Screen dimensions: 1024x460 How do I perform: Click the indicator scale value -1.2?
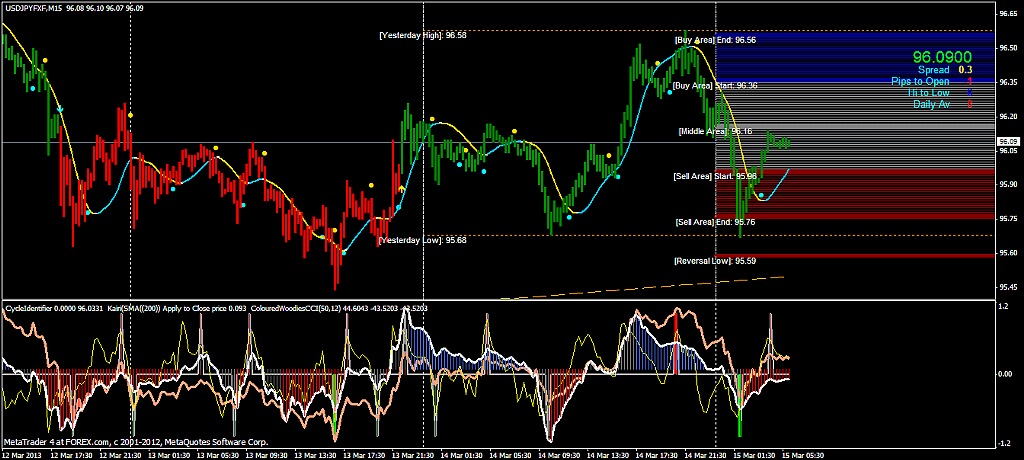pyautogui.click(x=1004, y=443)
